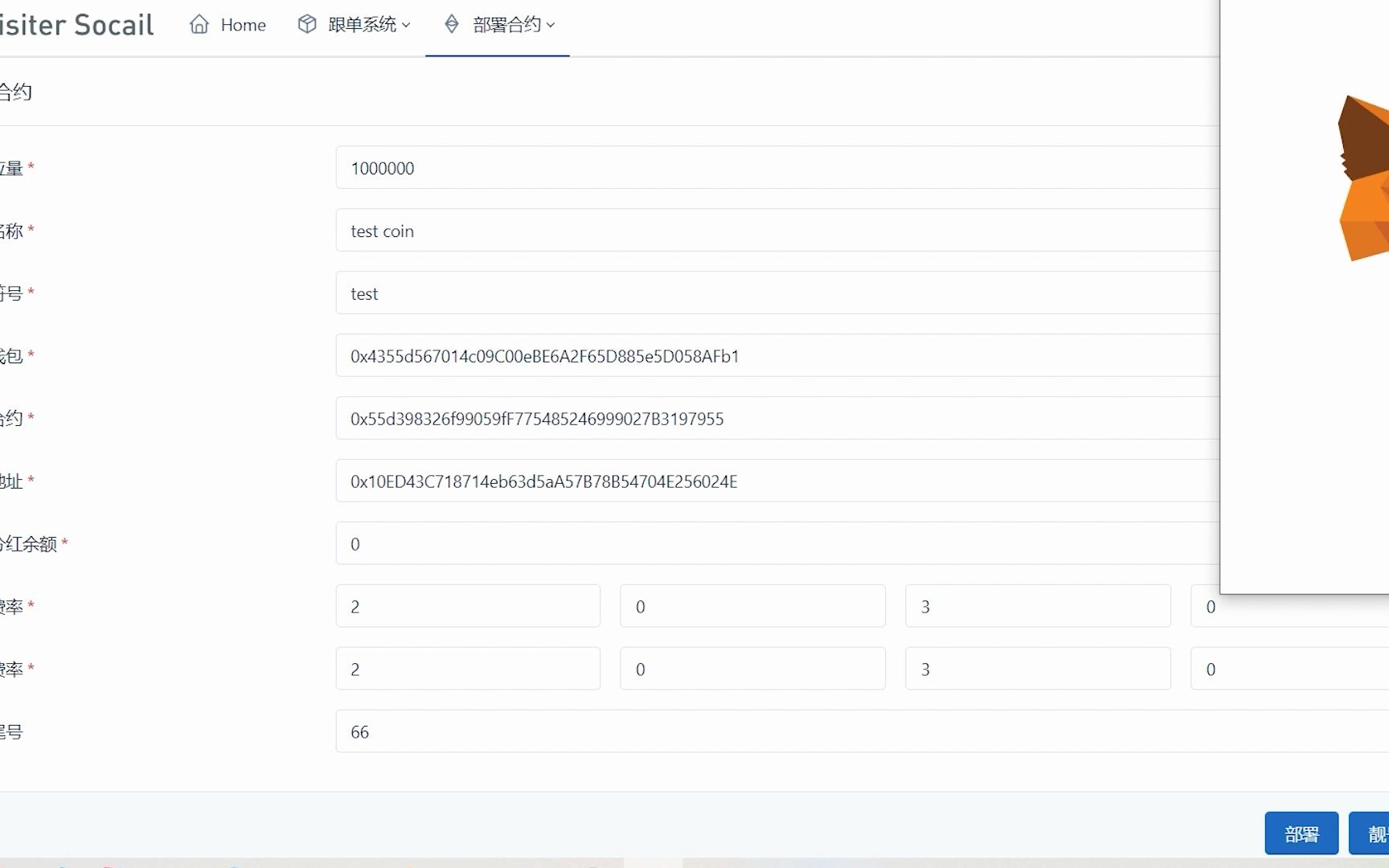
Task: Focus the contract address field 0x55d398...
Action: coord(777,419)
